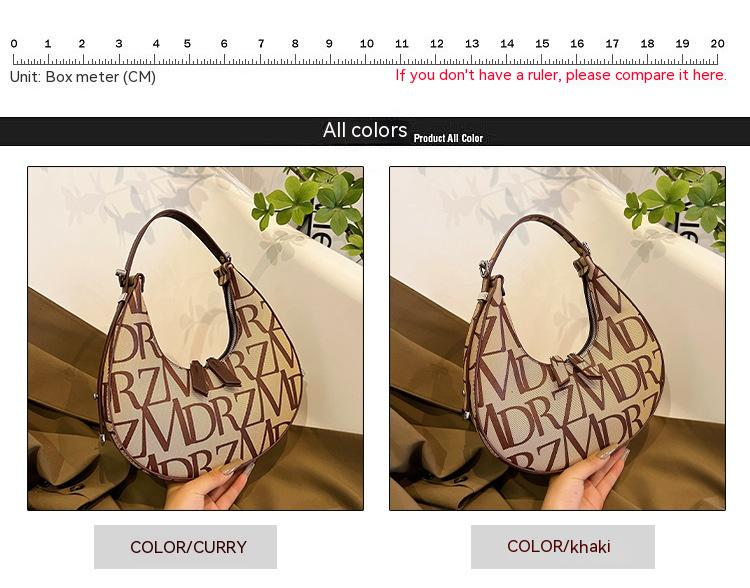This screenshot has height=588, width=750.
Task: Click the hand holding the khaki bag
Action: coord(588,478)
